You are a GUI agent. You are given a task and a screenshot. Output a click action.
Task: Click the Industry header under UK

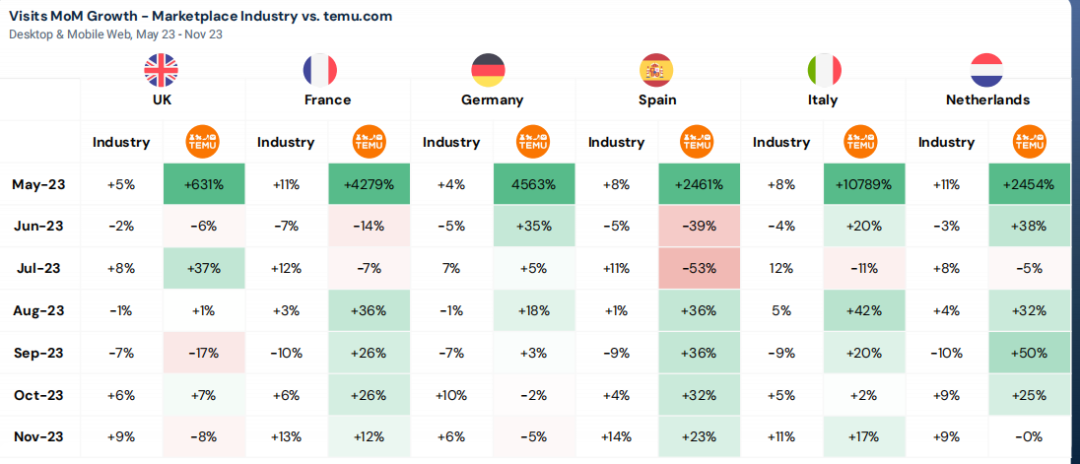point(121,142)
